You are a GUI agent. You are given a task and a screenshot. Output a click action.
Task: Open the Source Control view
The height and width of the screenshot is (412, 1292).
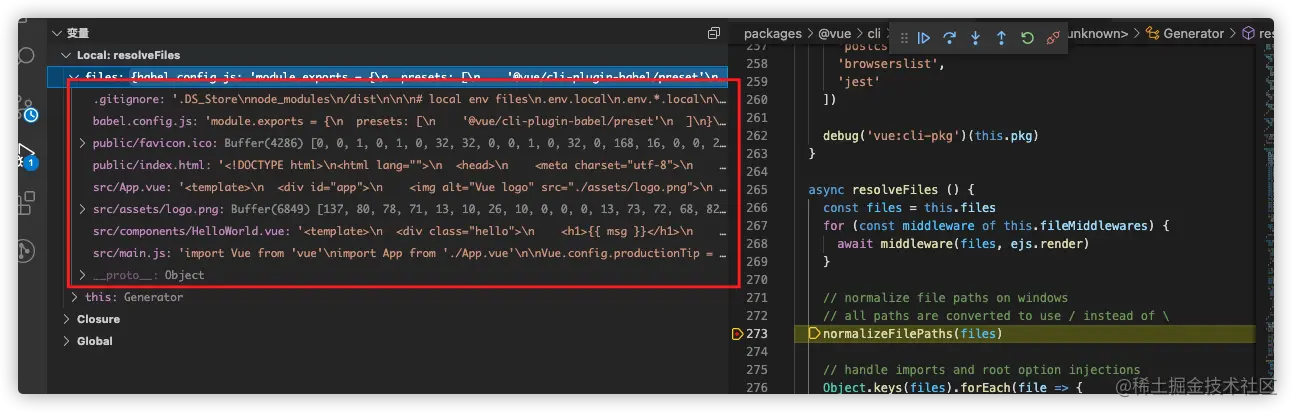click(x=27, y=108)
